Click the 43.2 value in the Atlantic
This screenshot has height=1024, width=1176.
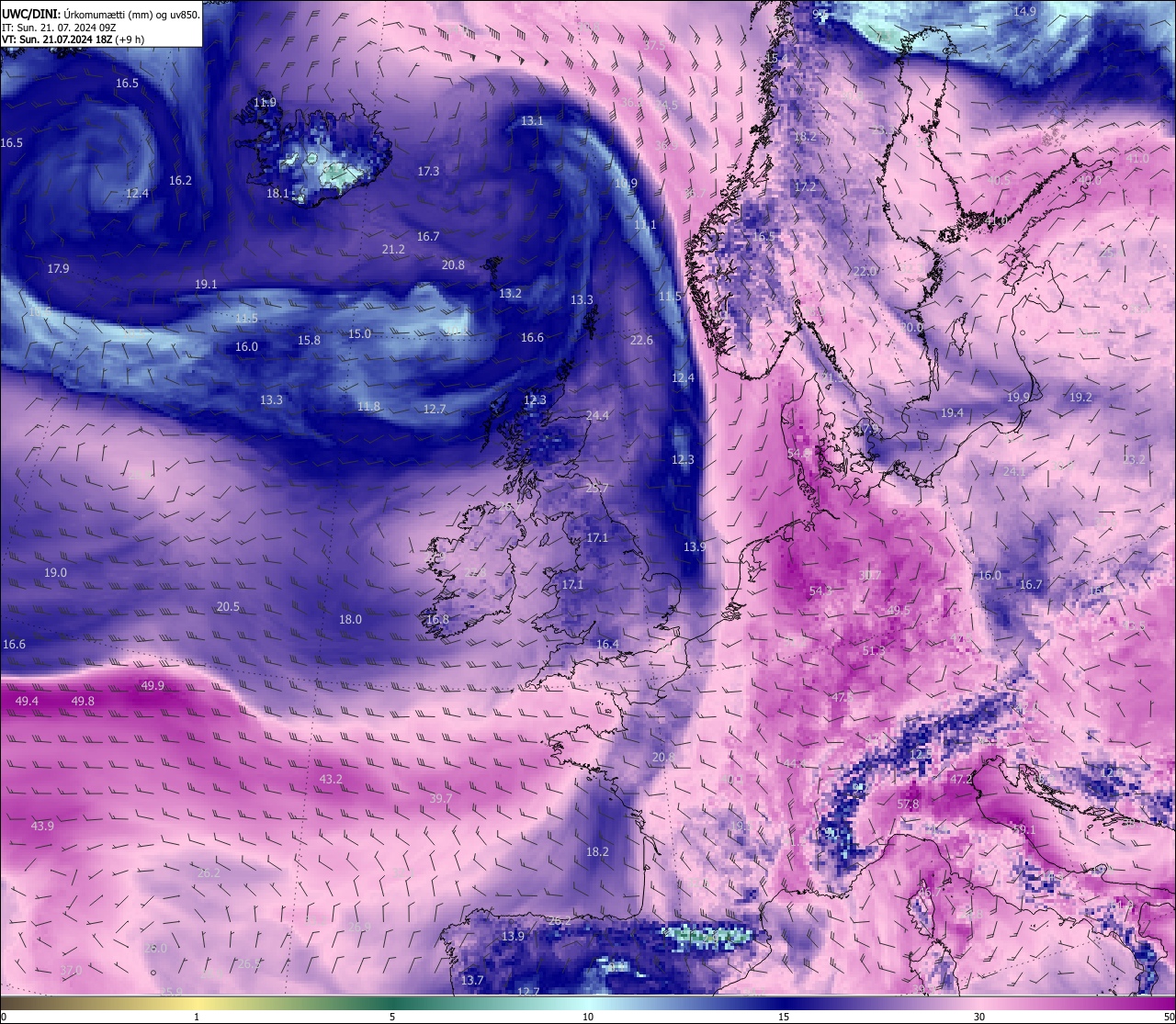tap(331, 780)
